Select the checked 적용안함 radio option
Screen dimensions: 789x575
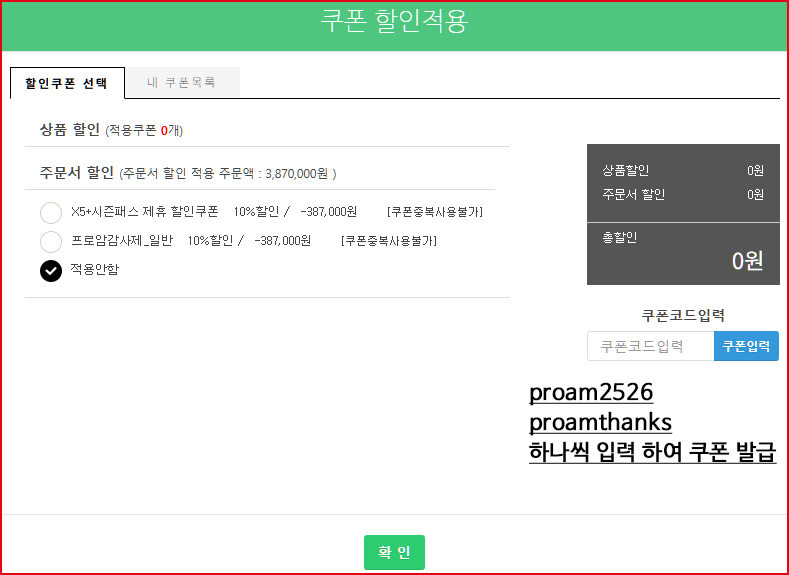point(51,270)
